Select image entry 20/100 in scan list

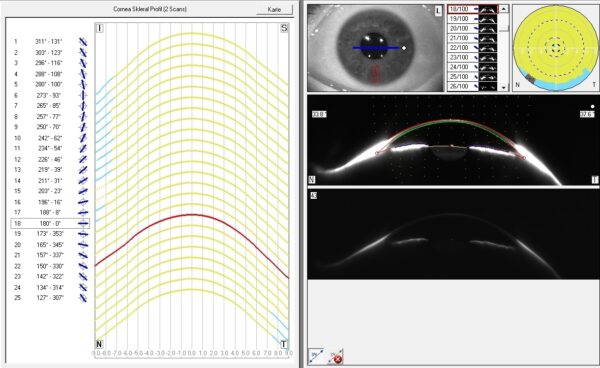[x=473, y=28]
